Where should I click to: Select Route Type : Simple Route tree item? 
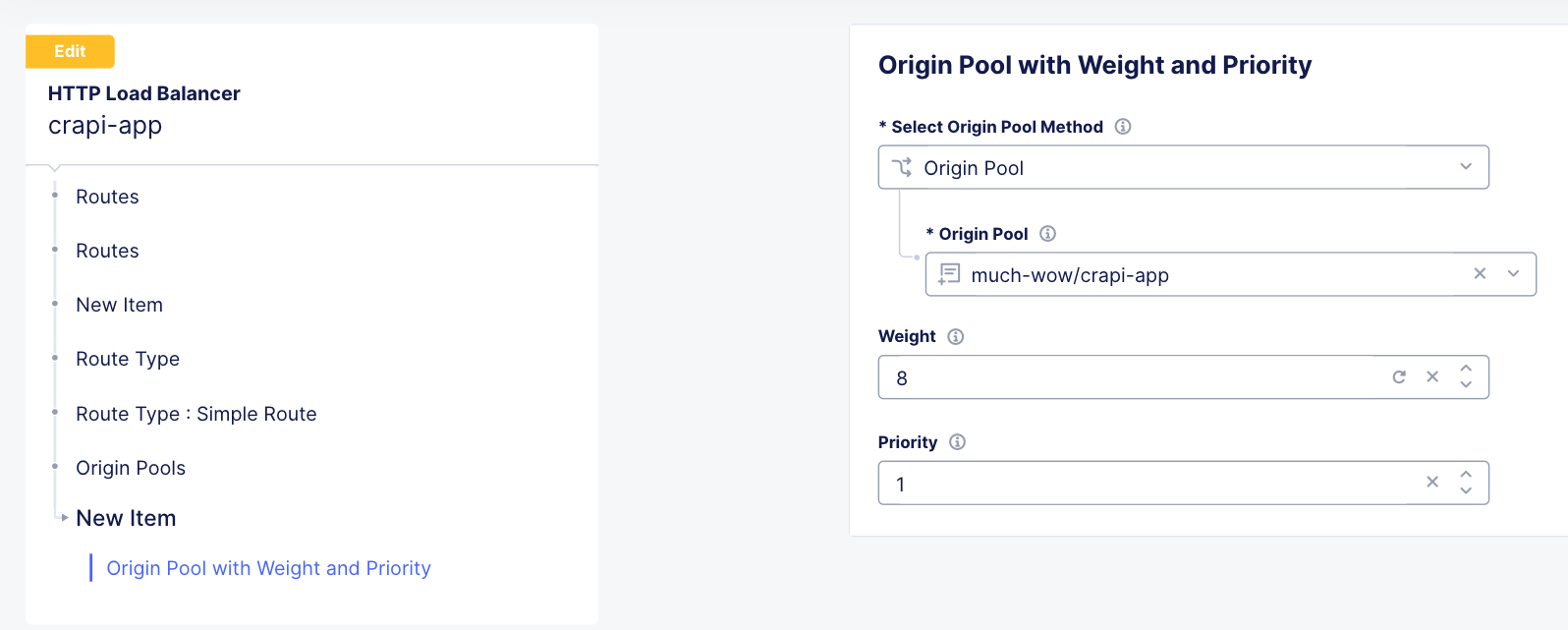(x=196, y=413)
